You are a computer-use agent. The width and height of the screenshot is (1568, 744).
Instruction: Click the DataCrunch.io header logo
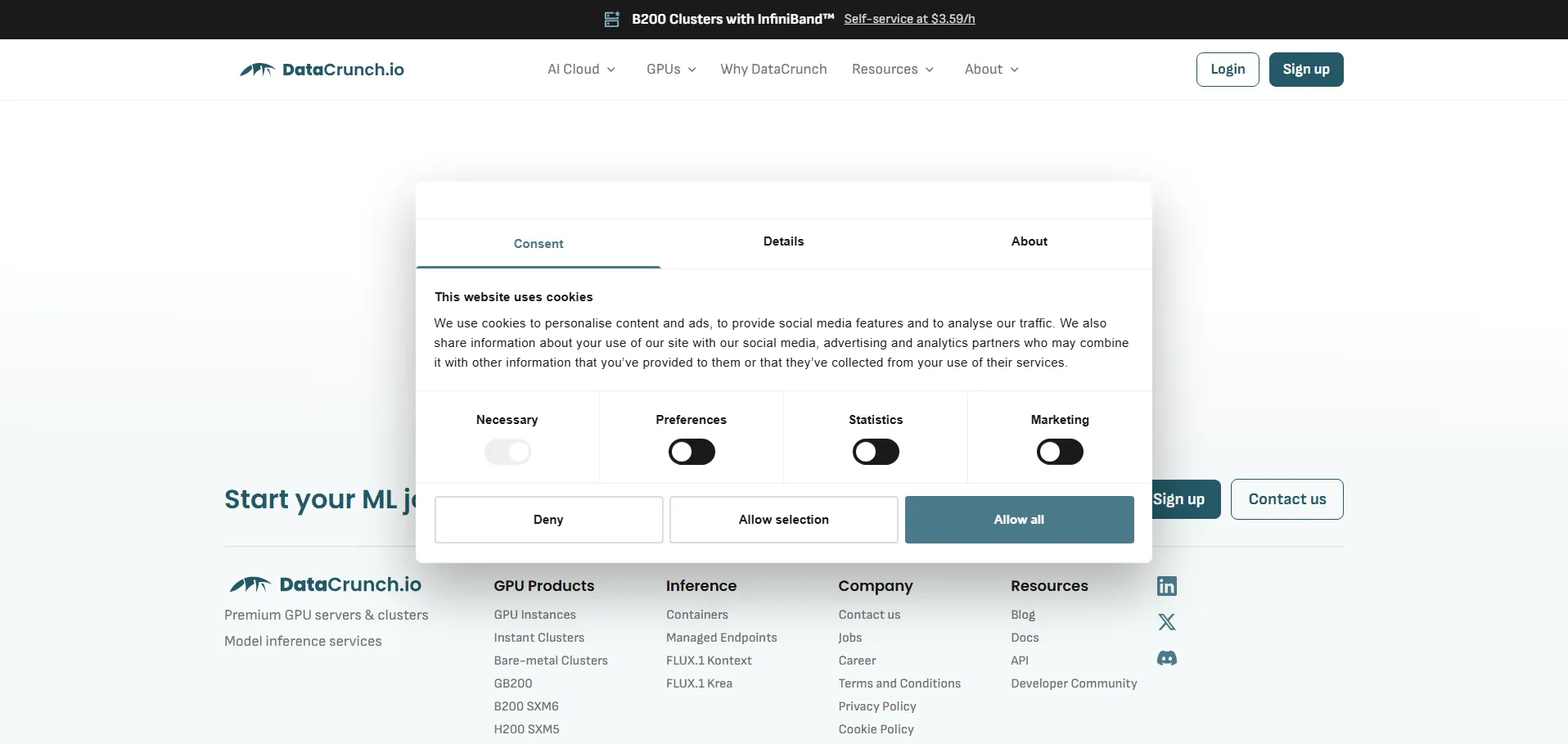[x=322, y=70]
